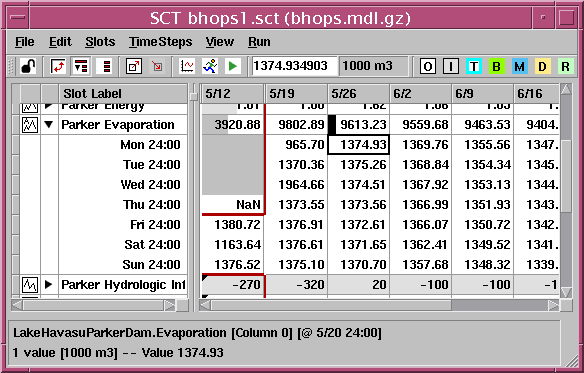Click the 1000 m3 units field
The width and height of the screenshot is (584, 373).
(x=374, y=66)
